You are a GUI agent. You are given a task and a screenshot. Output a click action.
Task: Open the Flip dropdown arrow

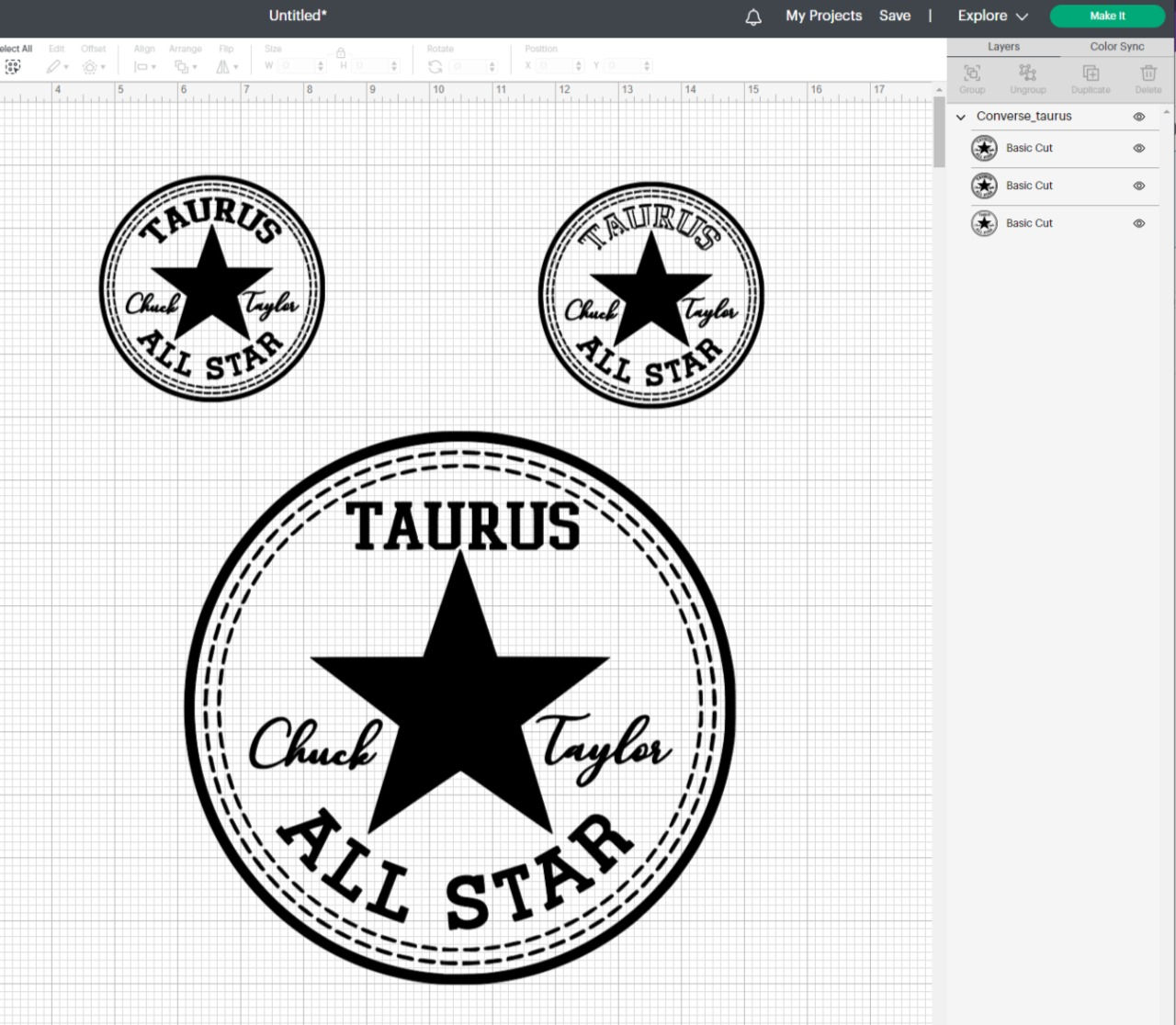tap(235, 68)
